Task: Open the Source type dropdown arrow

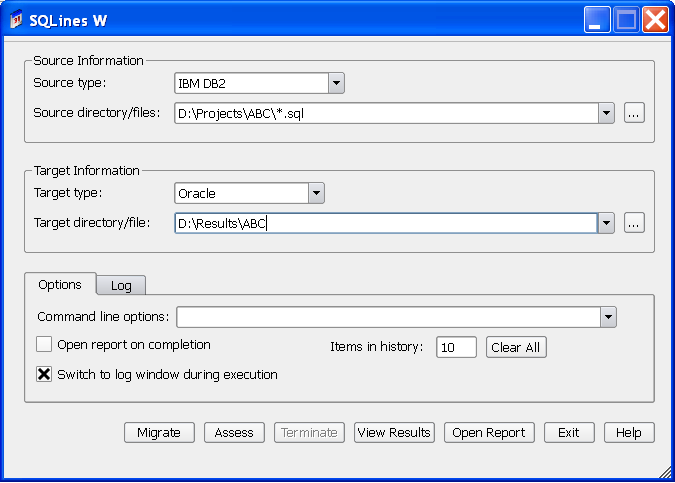Action: [336, 83]
